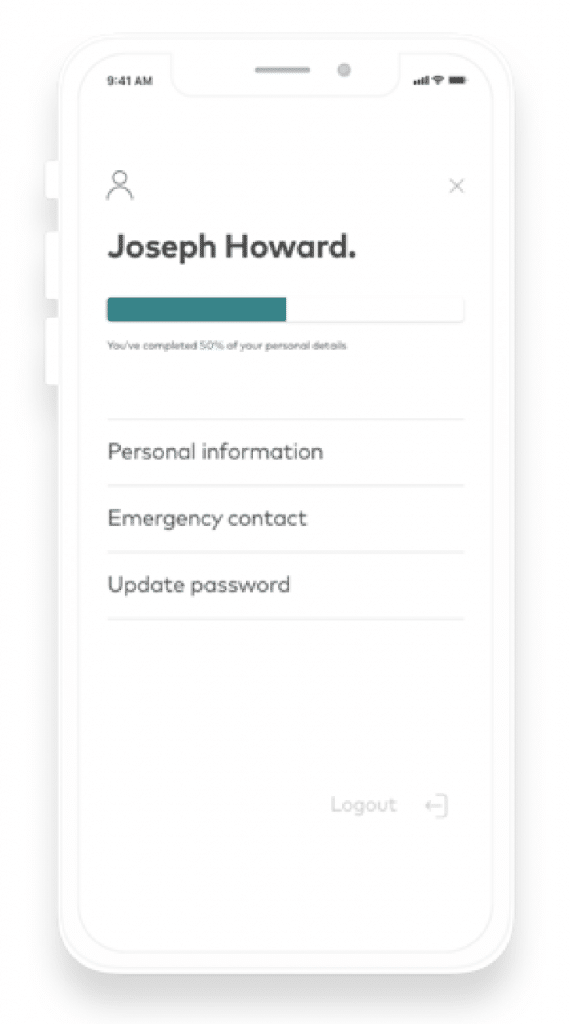Click the volume down side button
Screen dimensions: 570x1024
(x=52, y=351)
